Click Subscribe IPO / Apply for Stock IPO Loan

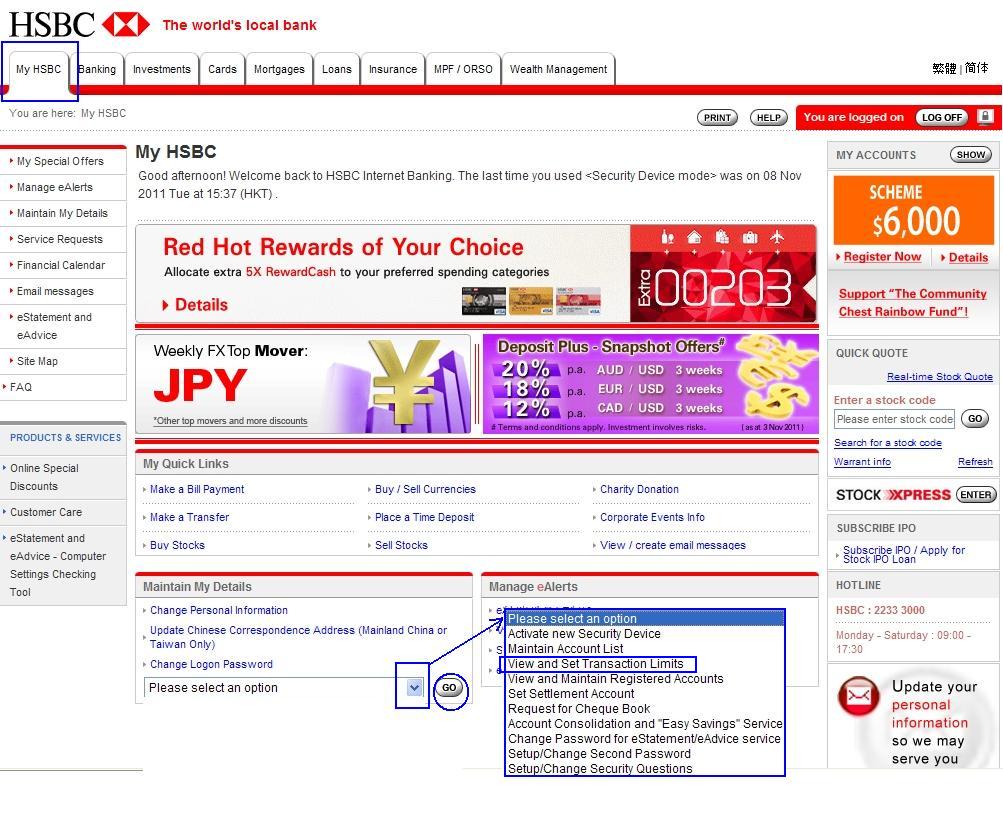point(903,554)
